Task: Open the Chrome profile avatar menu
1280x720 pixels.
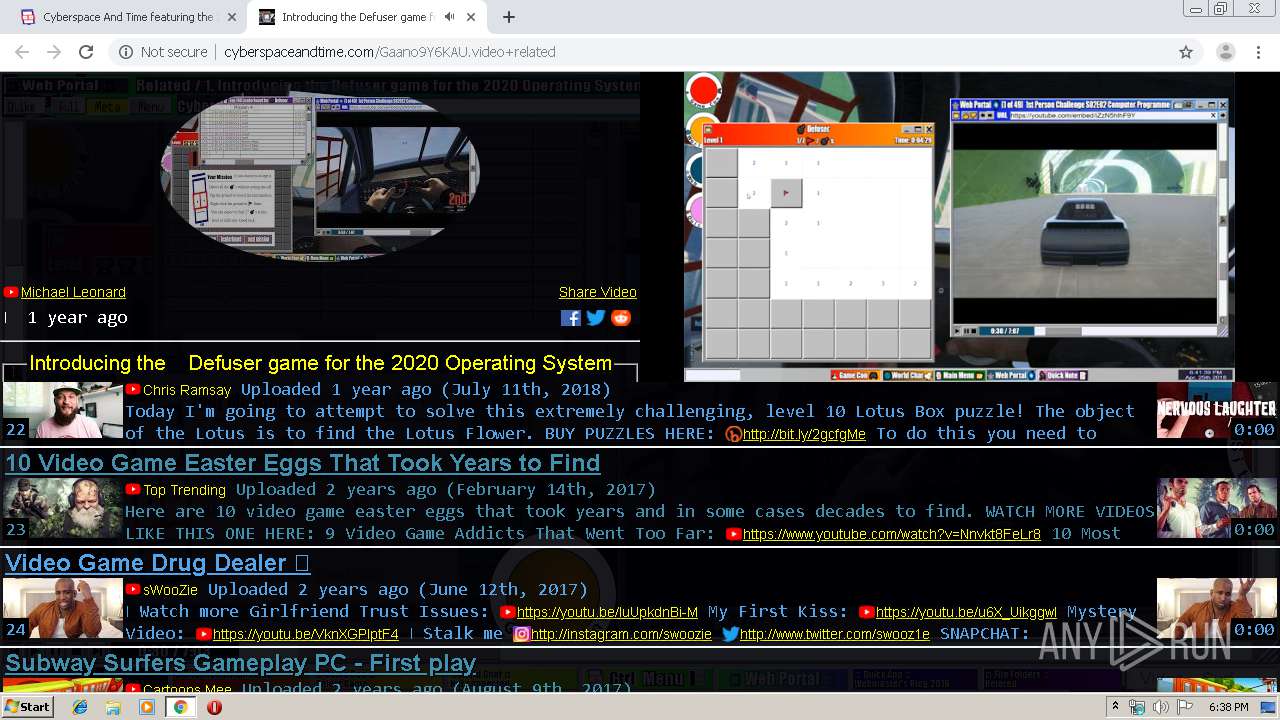Action: click(1225, 52)
